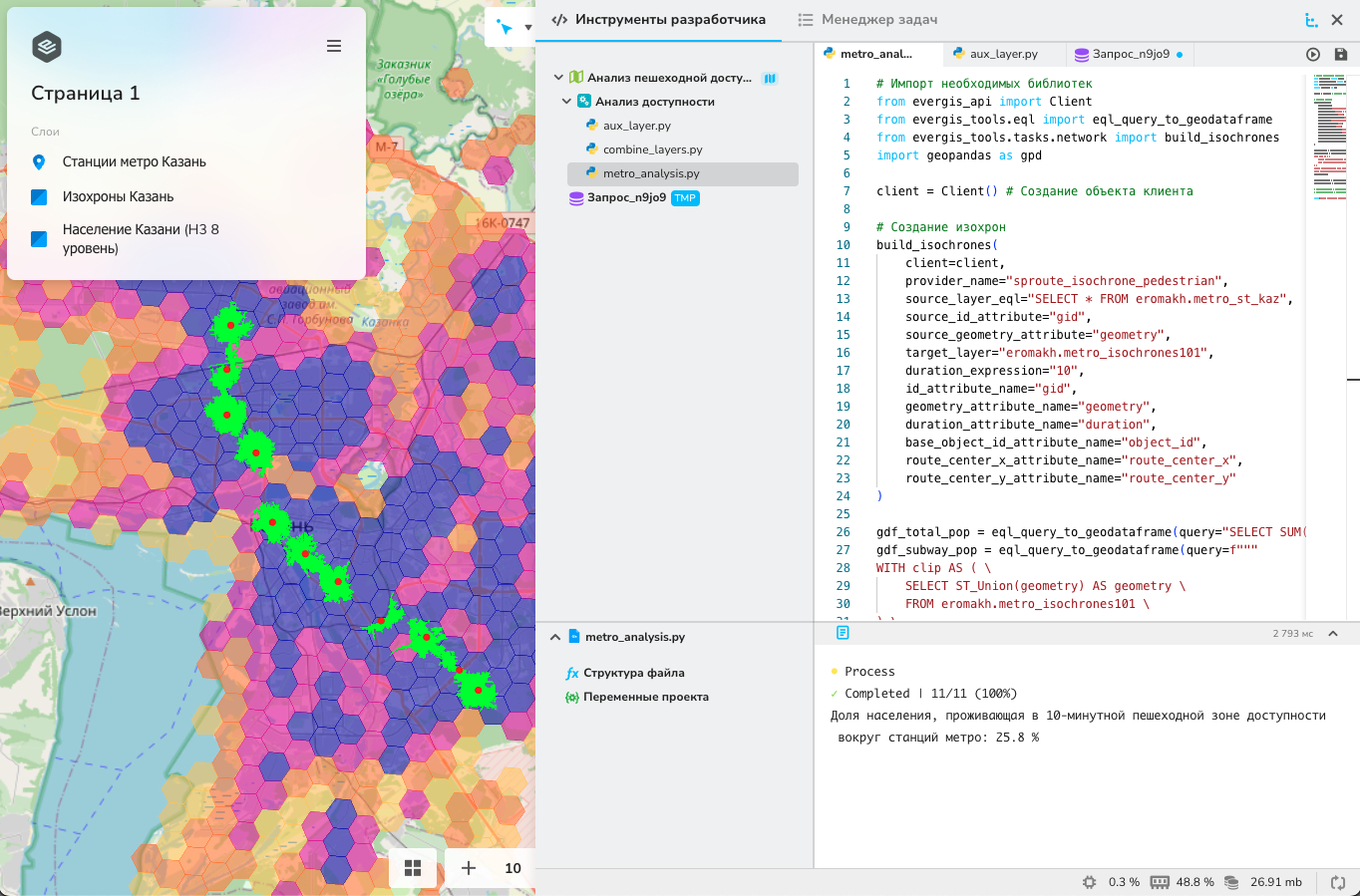Screen dimensions: 1360x896
Task: Click the 26.91 mb storage value
Action: pyautogui.click(x=1276, y=882)
